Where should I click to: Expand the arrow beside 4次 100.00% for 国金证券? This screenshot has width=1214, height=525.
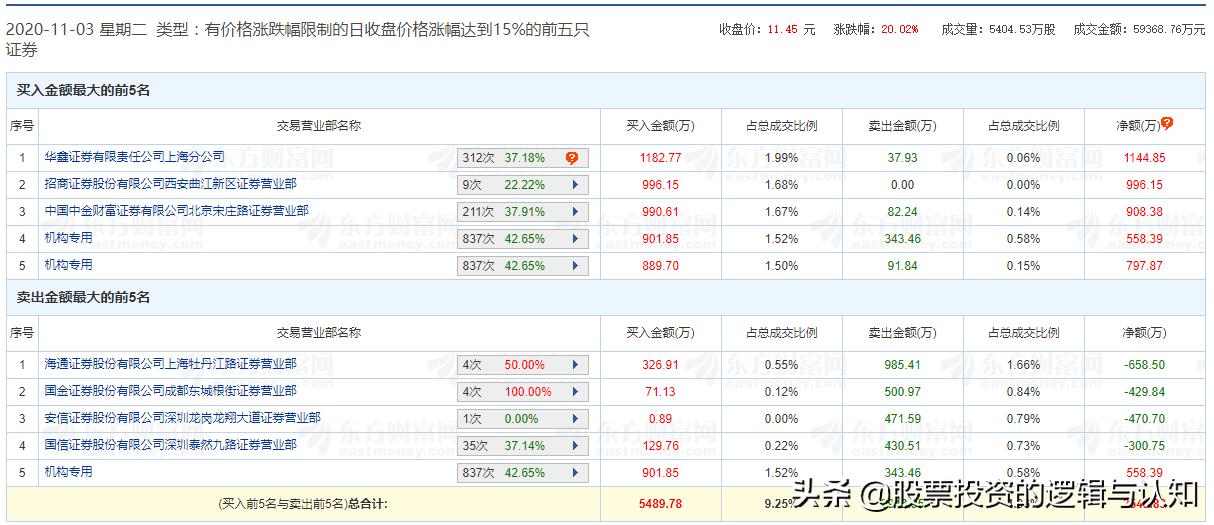(575, 392)
